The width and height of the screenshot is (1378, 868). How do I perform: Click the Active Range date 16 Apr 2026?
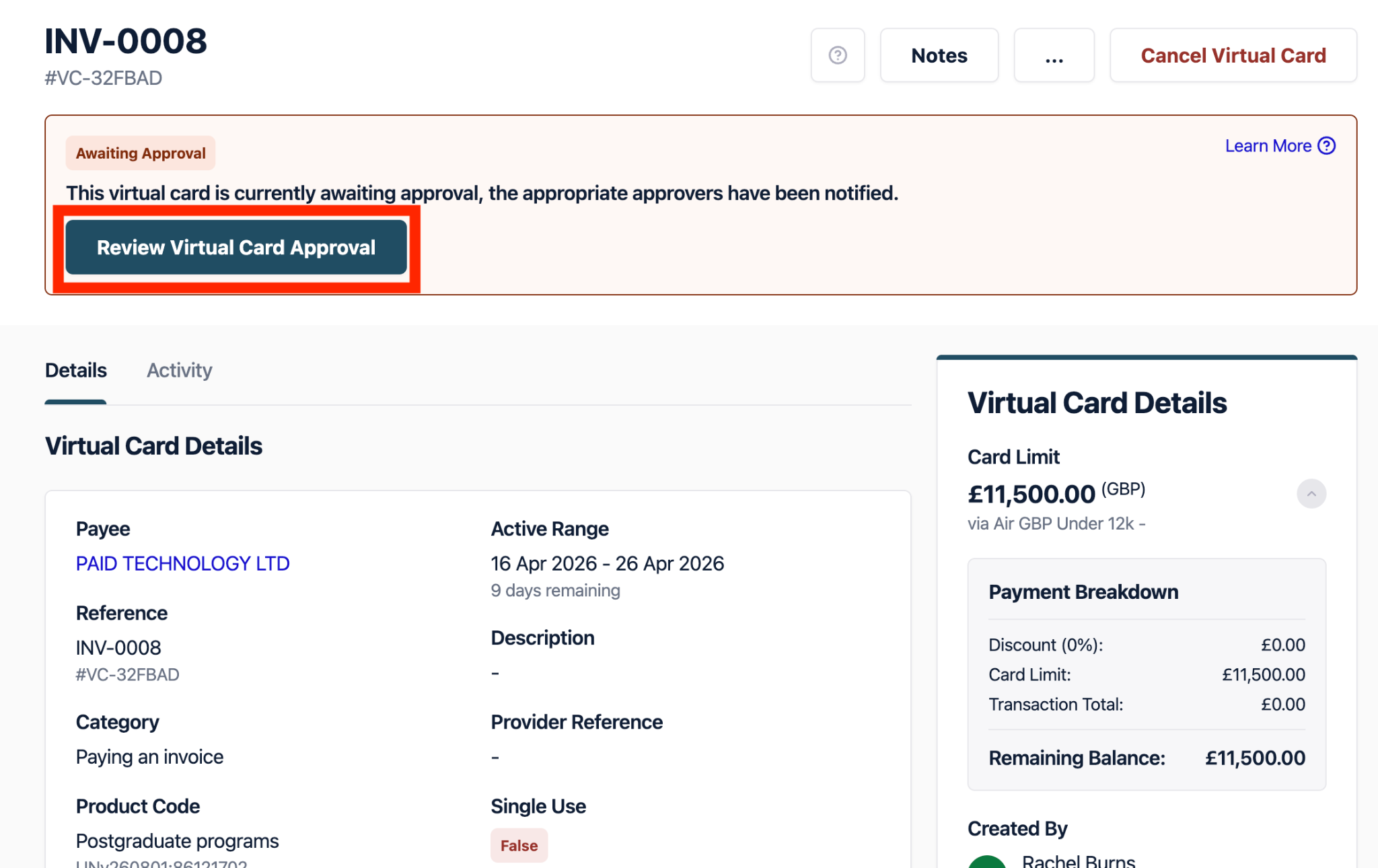pos(544,563)
